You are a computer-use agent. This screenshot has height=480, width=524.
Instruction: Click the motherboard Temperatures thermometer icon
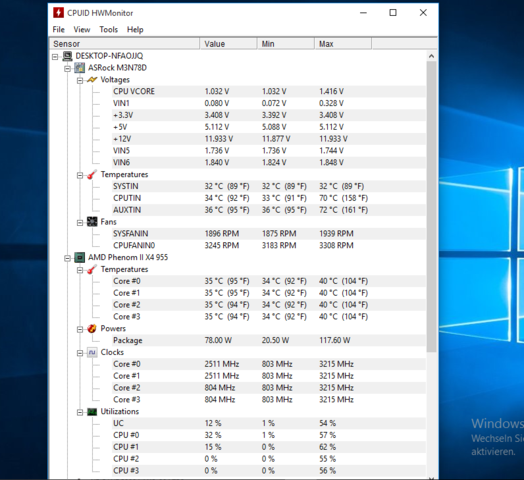click(92, 174)
